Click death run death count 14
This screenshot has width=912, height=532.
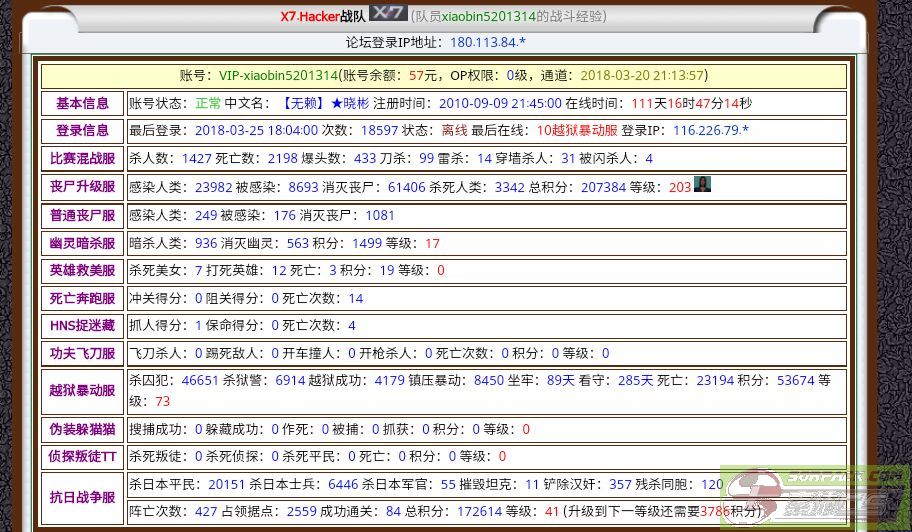pyautogui.click(x=355, y=299)
